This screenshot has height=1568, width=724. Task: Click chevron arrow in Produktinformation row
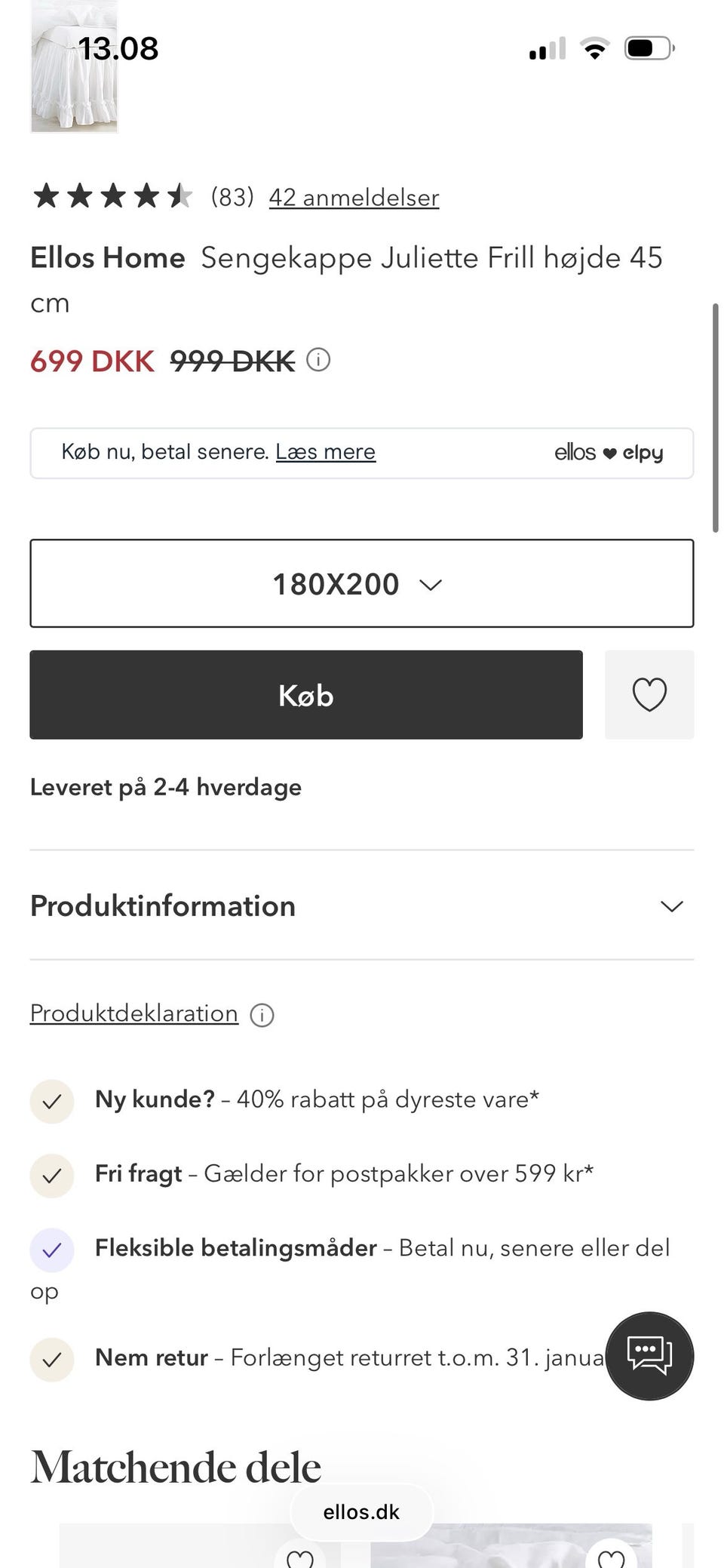pyautogui.click(x=671, y=905)
